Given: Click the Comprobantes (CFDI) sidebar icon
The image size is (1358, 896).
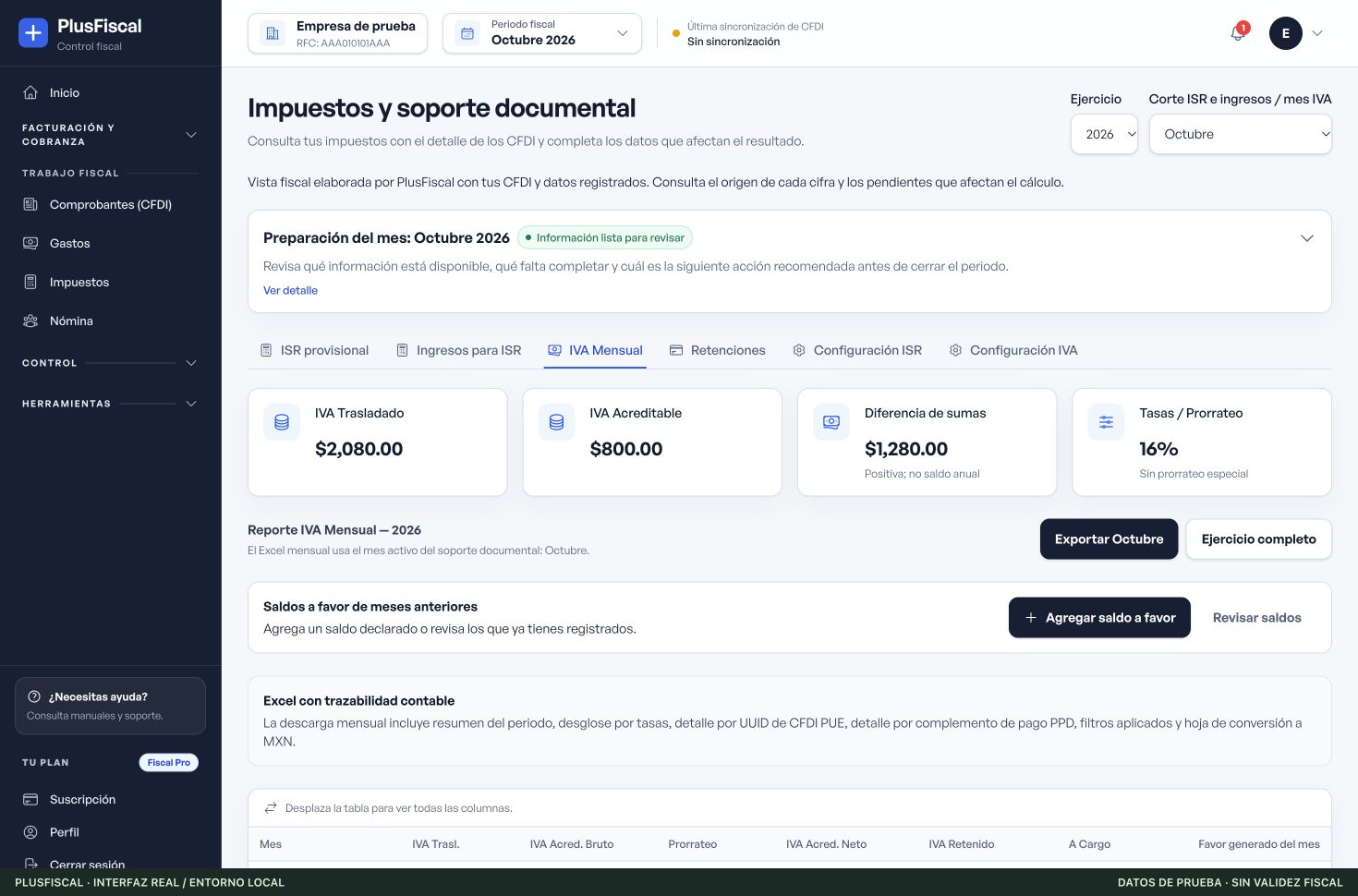Looking at the screenshot, I should click(x=30, y=204).
